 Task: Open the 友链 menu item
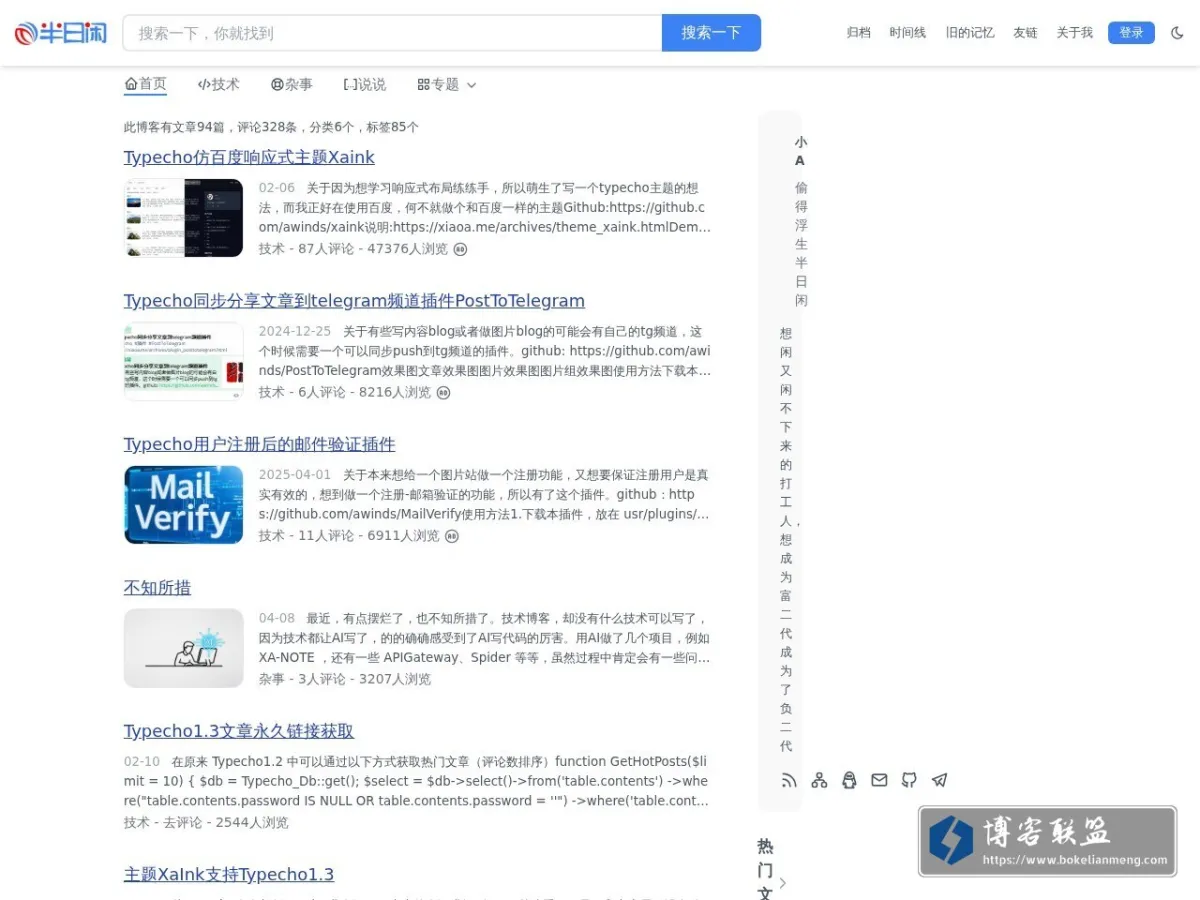coord(1025,33)
